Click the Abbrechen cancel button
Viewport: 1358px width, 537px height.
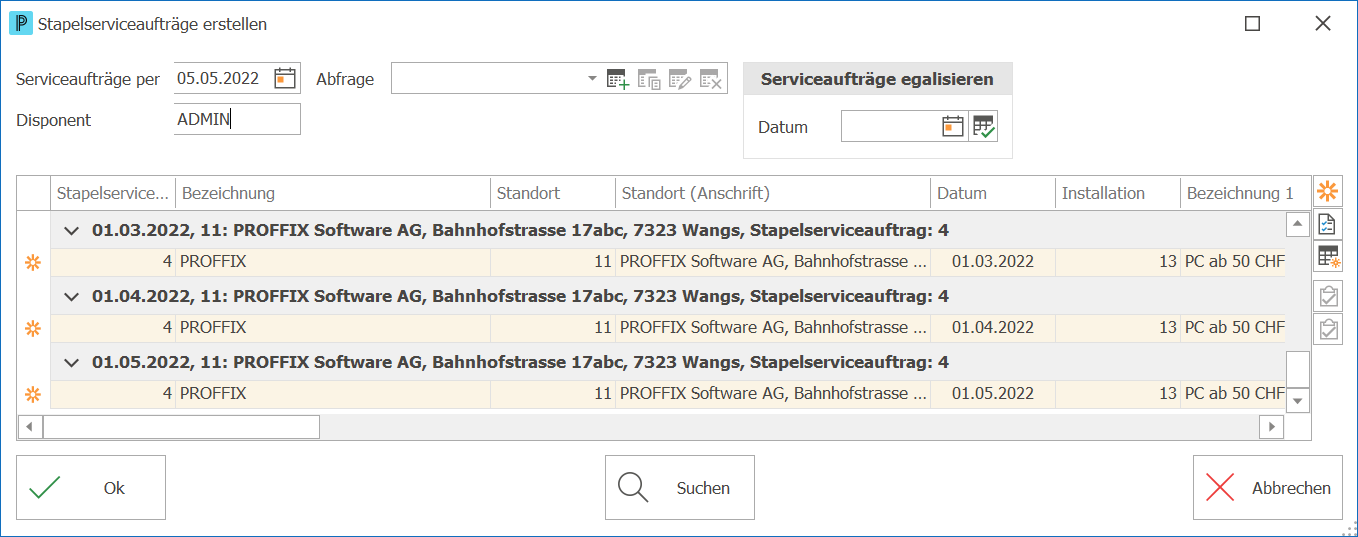tap(1268, 488)
